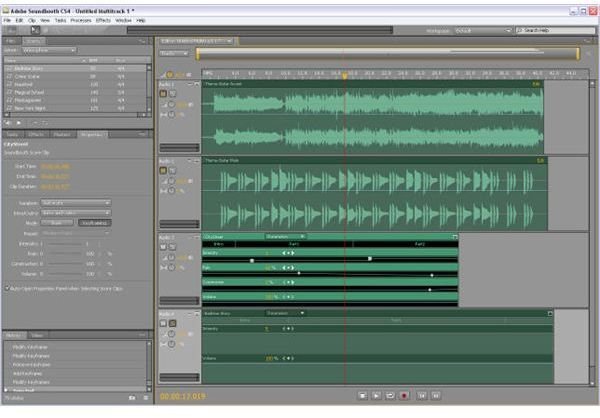The height and width of the screenshot is (418, 600).
Task: Click the playhead marker on time ruler
Action: tap(344, 75)
